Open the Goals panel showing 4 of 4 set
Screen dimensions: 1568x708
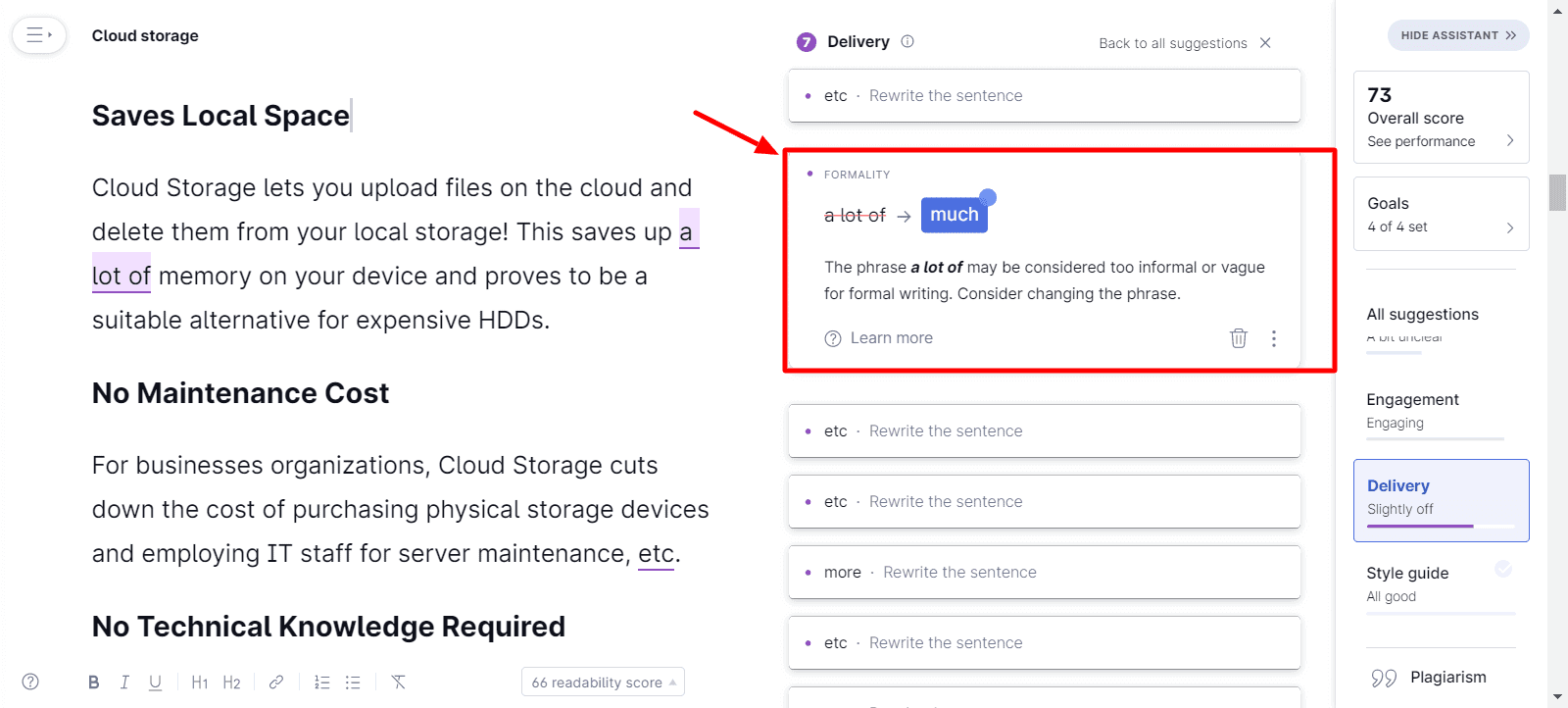1442,214
